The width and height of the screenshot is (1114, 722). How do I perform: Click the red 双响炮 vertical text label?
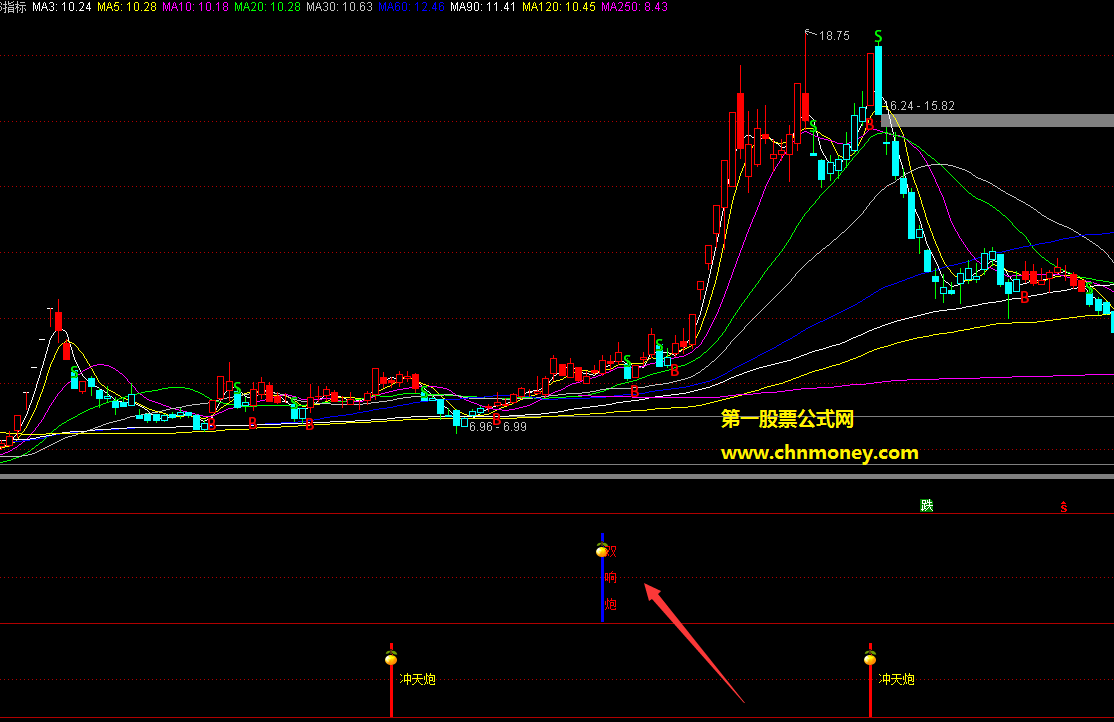pyautogui.click(x=611, y=578)
